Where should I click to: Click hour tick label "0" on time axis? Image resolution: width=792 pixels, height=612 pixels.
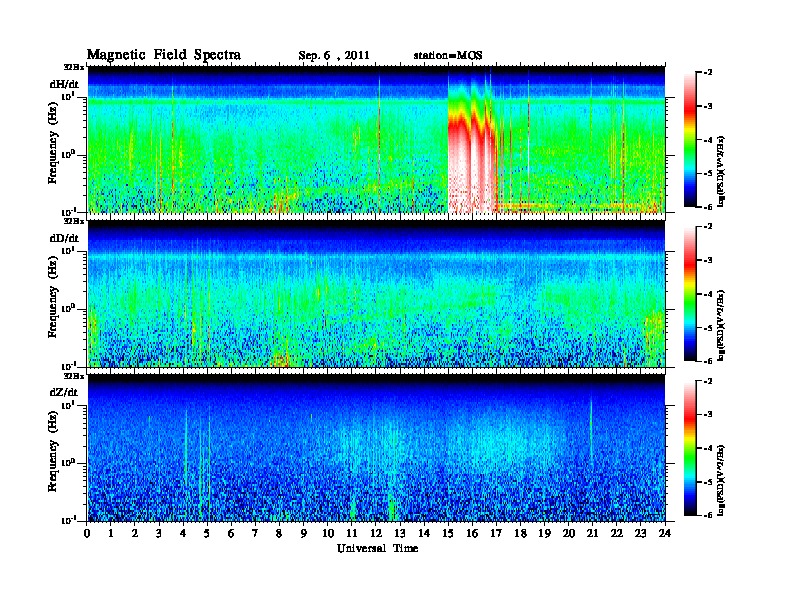(x=87, y=533)
